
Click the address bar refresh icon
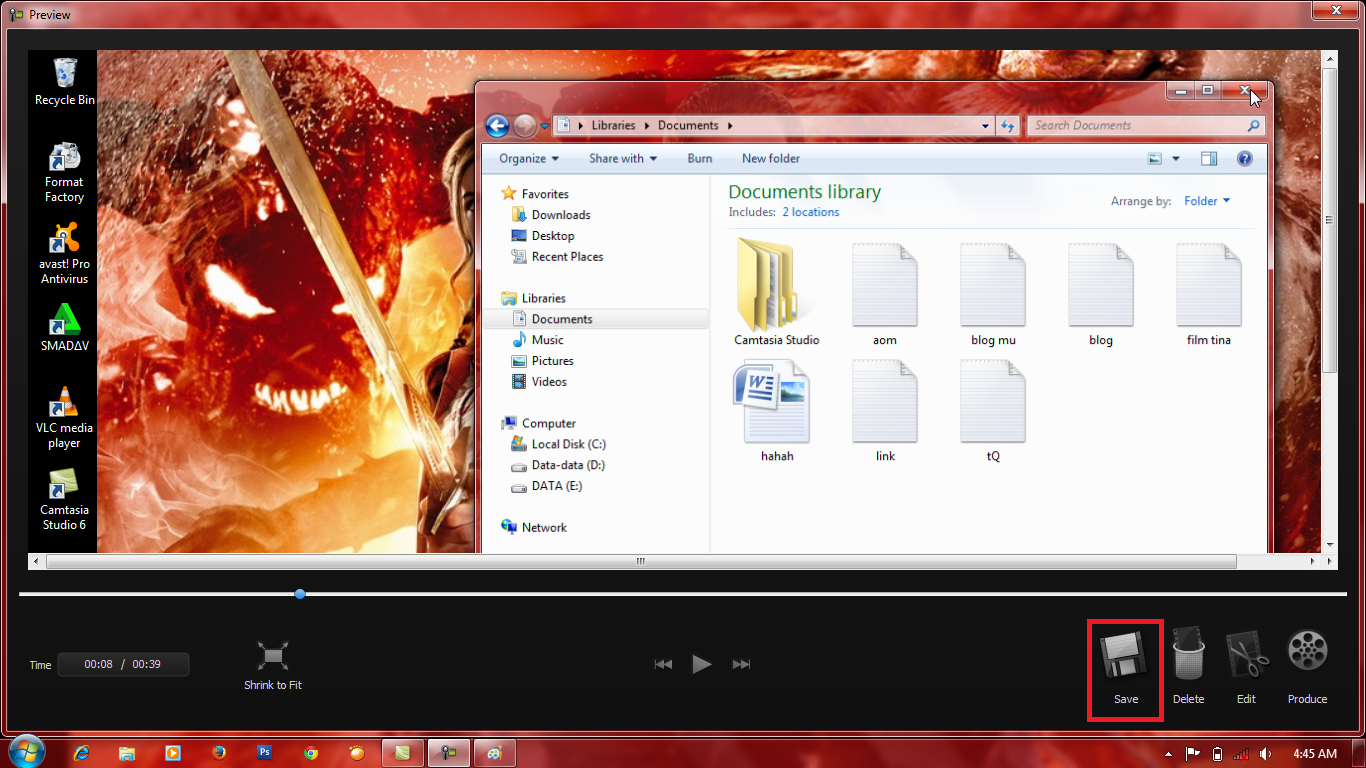(x=1007, y=126)
